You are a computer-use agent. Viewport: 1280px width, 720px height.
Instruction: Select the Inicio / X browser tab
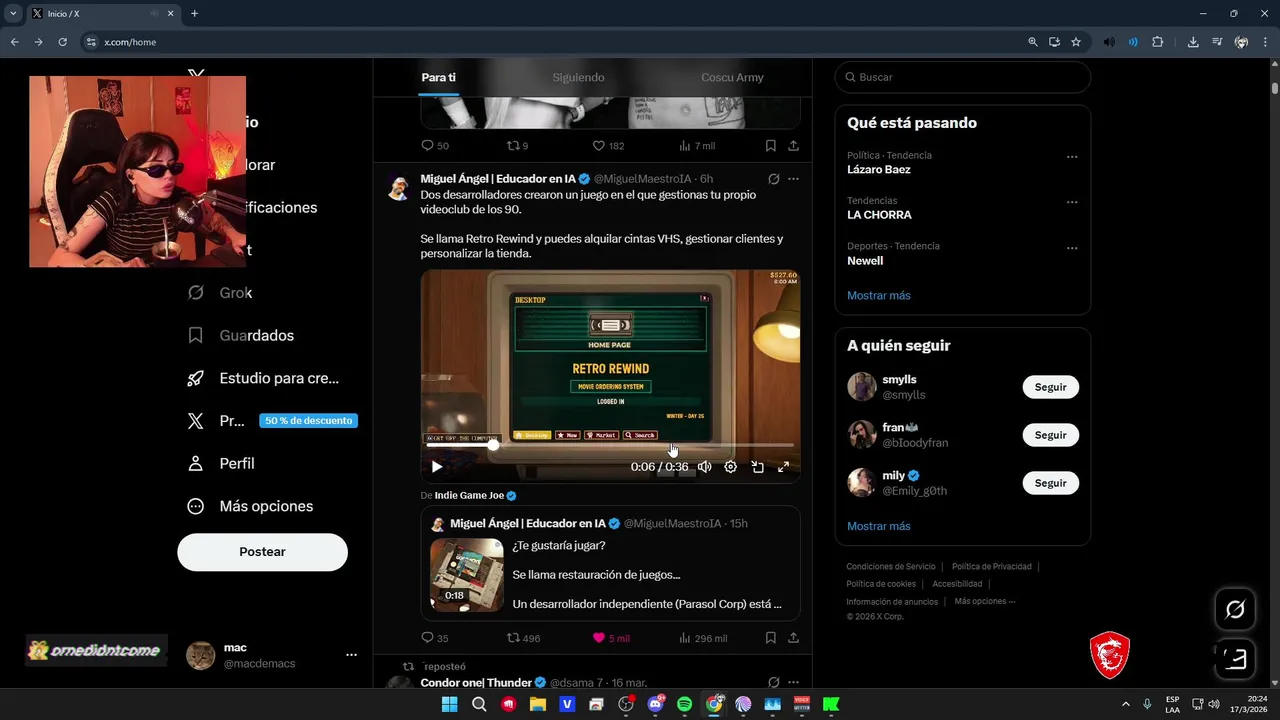click(103, 14)
